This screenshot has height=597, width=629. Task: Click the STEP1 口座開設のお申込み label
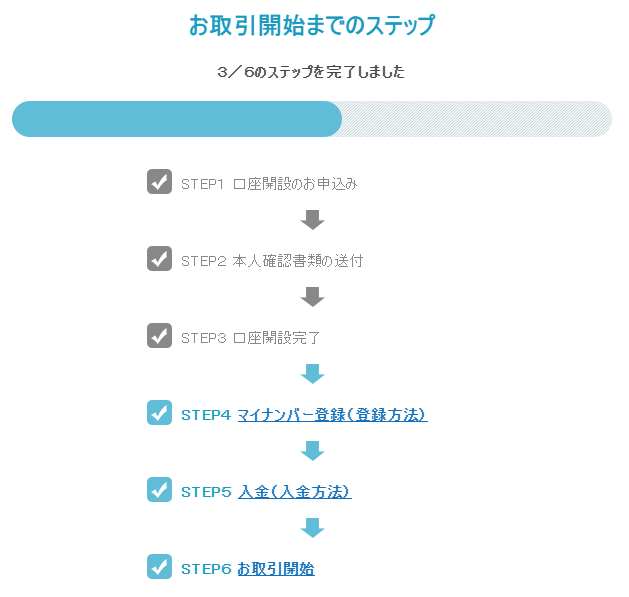click(x=269, y=184)
